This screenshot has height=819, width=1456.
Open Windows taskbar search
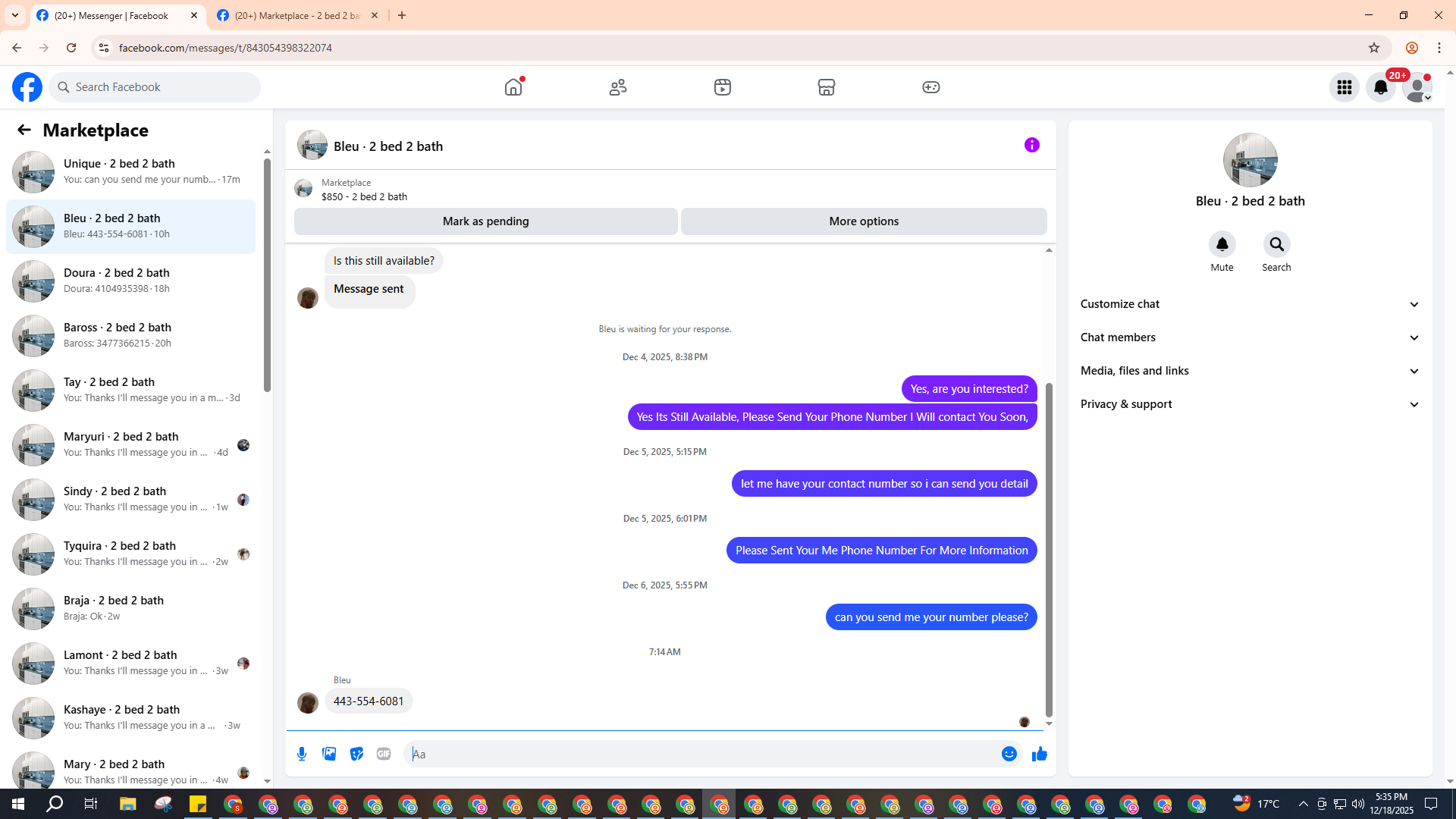point(55,804)
